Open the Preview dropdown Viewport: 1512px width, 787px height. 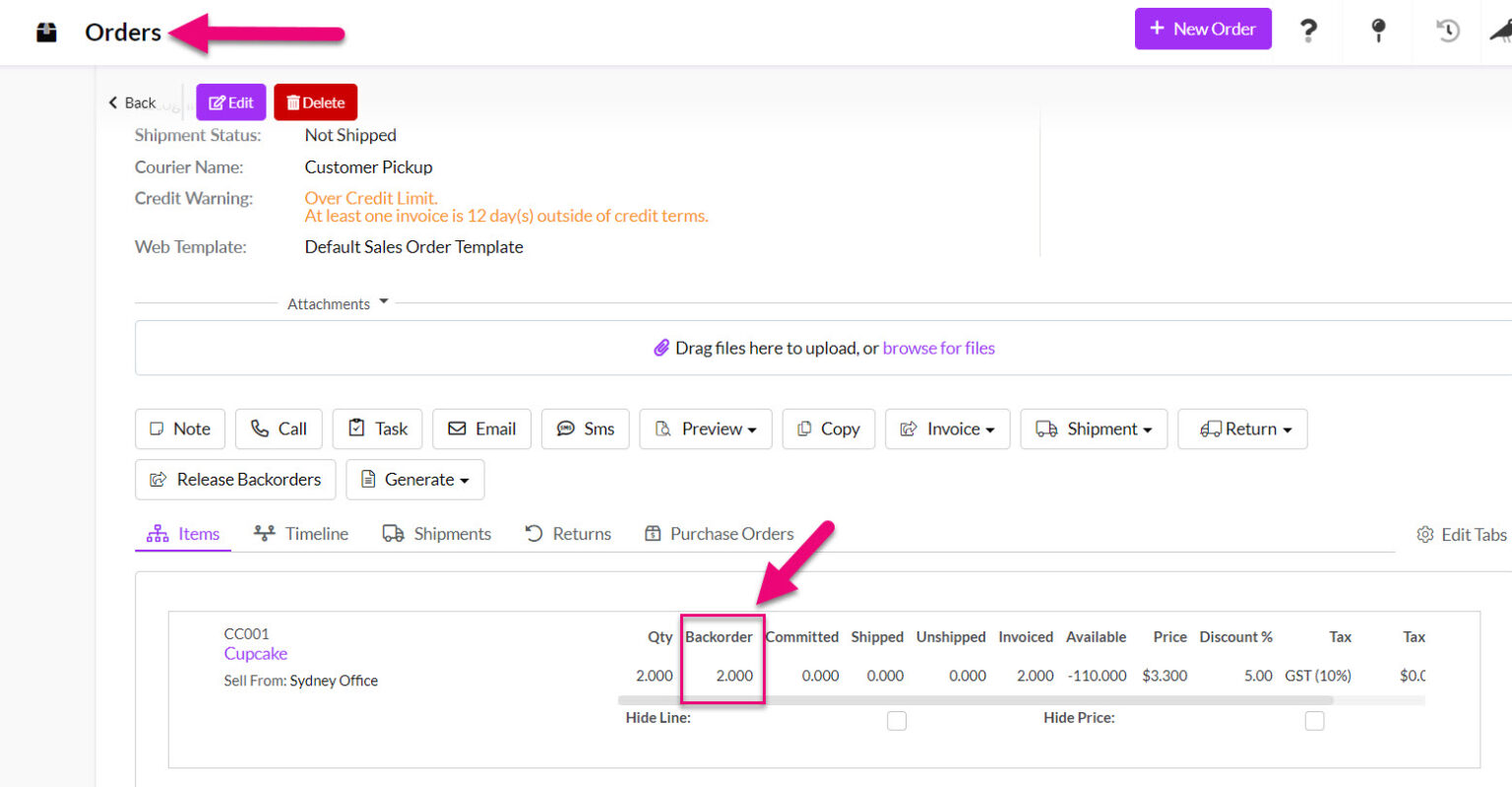tap(705, 428)
